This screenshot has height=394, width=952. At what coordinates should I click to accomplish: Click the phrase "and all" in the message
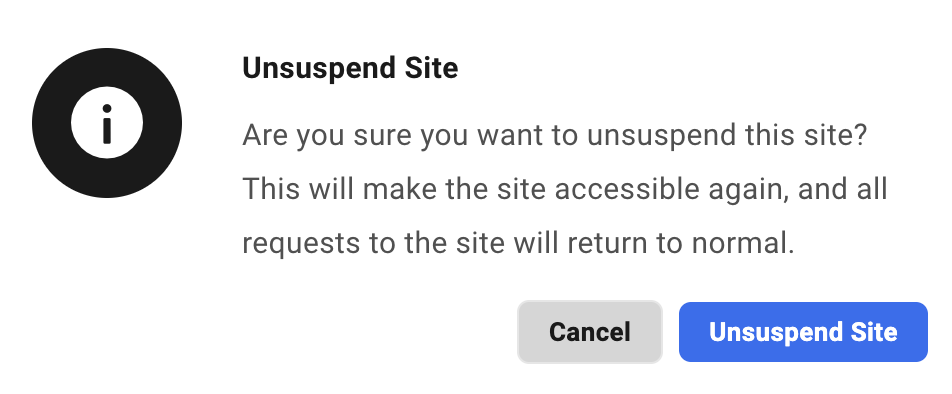coord(843,189)
